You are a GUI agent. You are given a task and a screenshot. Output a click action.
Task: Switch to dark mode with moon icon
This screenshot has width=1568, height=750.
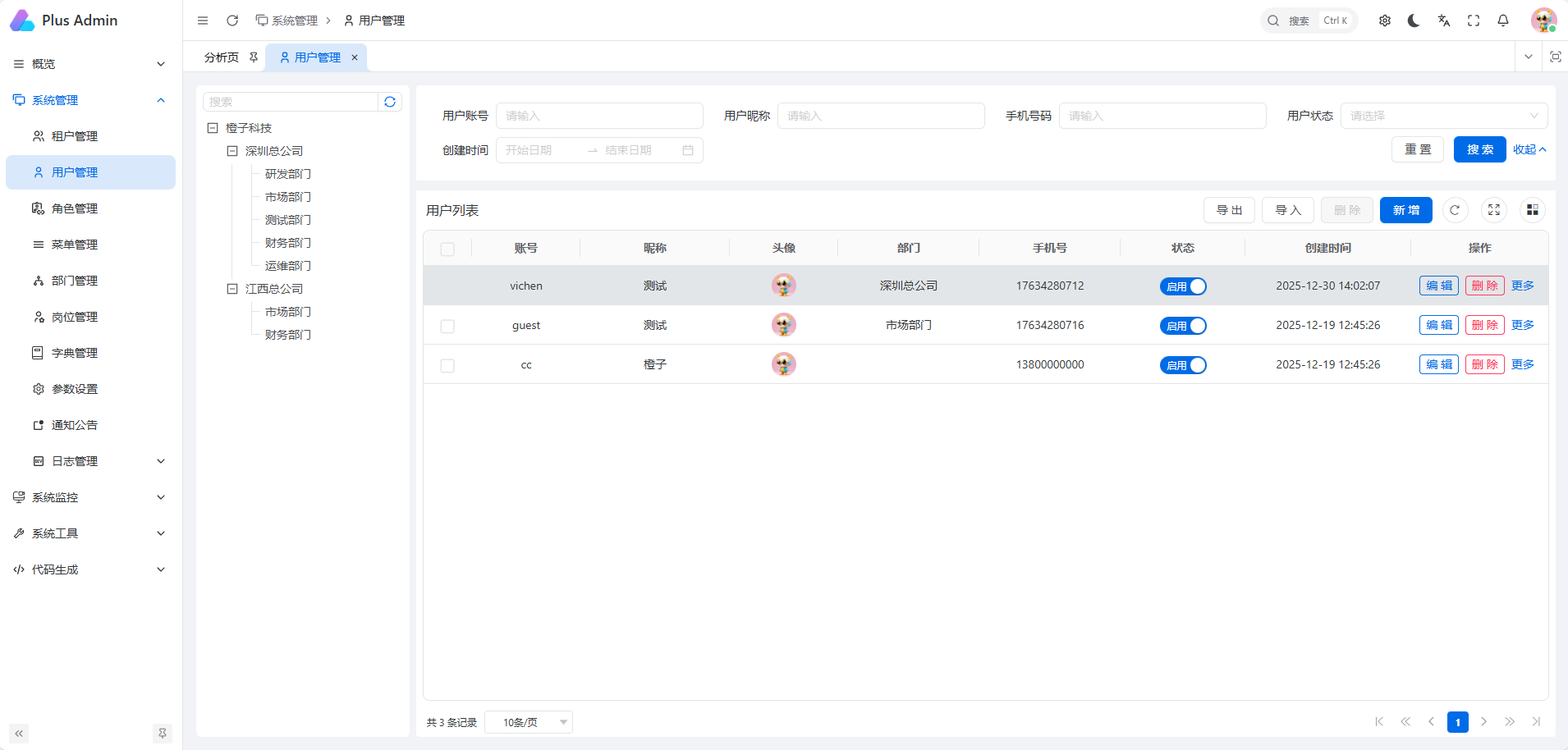(x=1414, y=21)
